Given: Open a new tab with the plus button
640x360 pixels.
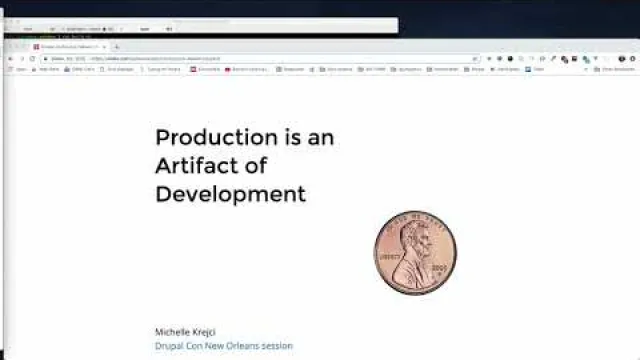Looking at the screenshot, I should 117,47.
